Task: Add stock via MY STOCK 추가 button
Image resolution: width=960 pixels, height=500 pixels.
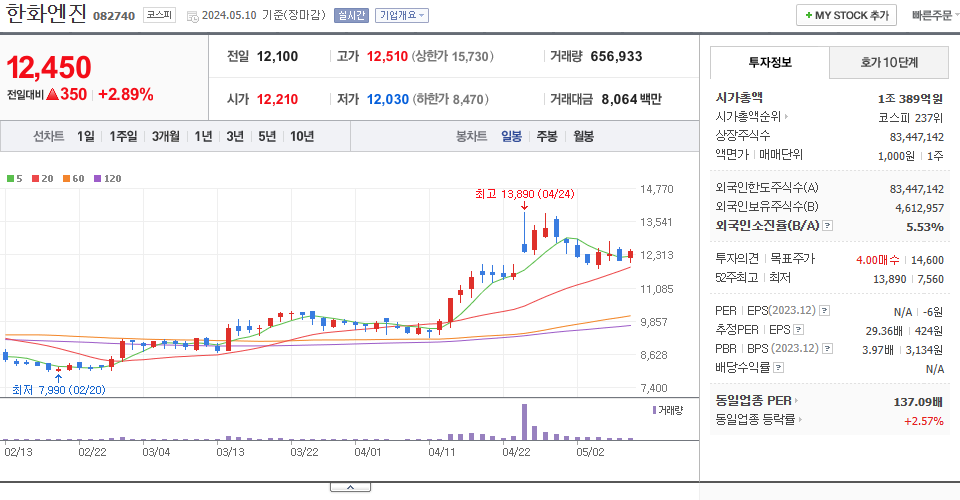Action: pos(846,15)
